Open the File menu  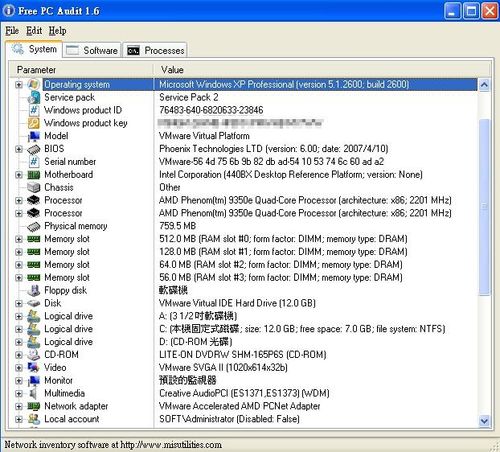[12, 31]
